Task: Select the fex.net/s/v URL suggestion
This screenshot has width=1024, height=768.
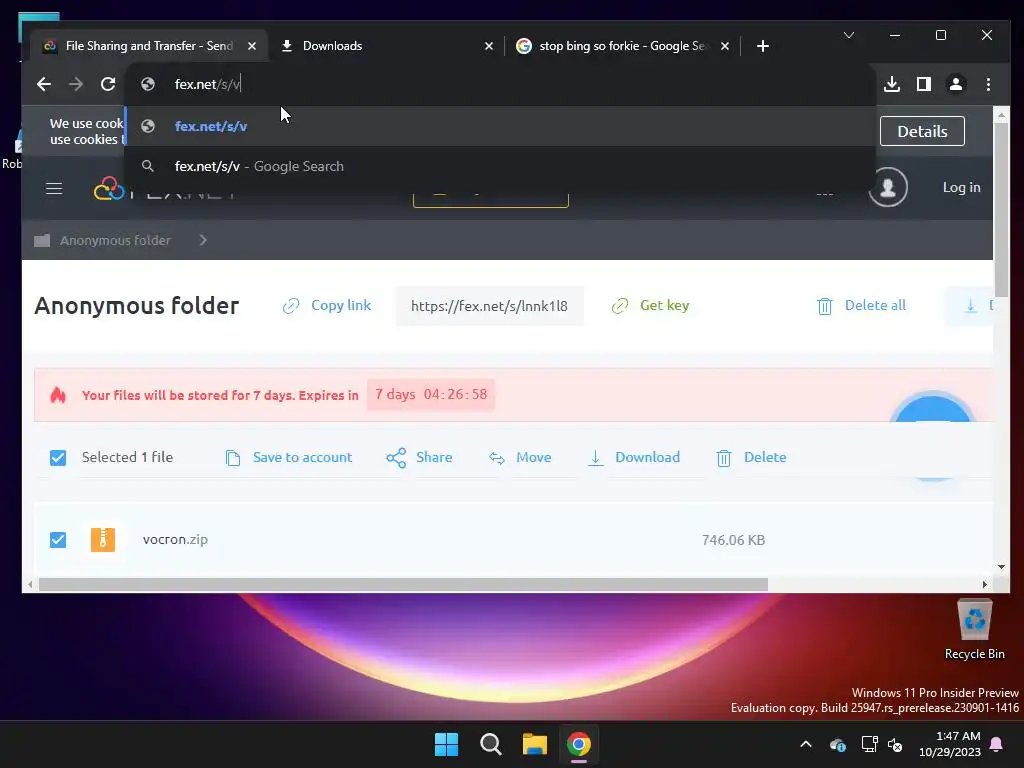Action: pyautogui.click(x=500, y=126)
